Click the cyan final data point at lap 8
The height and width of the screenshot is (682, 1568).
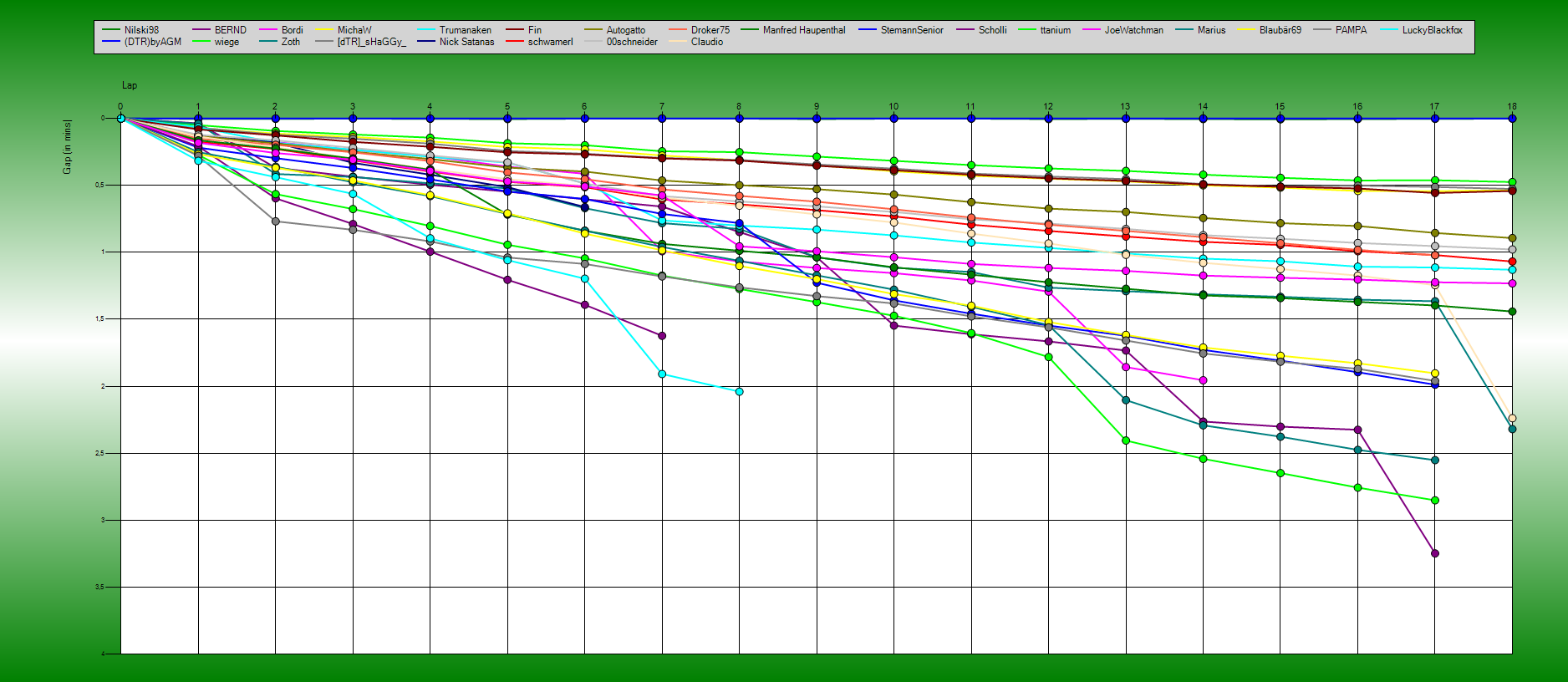[x=739, y=391]
